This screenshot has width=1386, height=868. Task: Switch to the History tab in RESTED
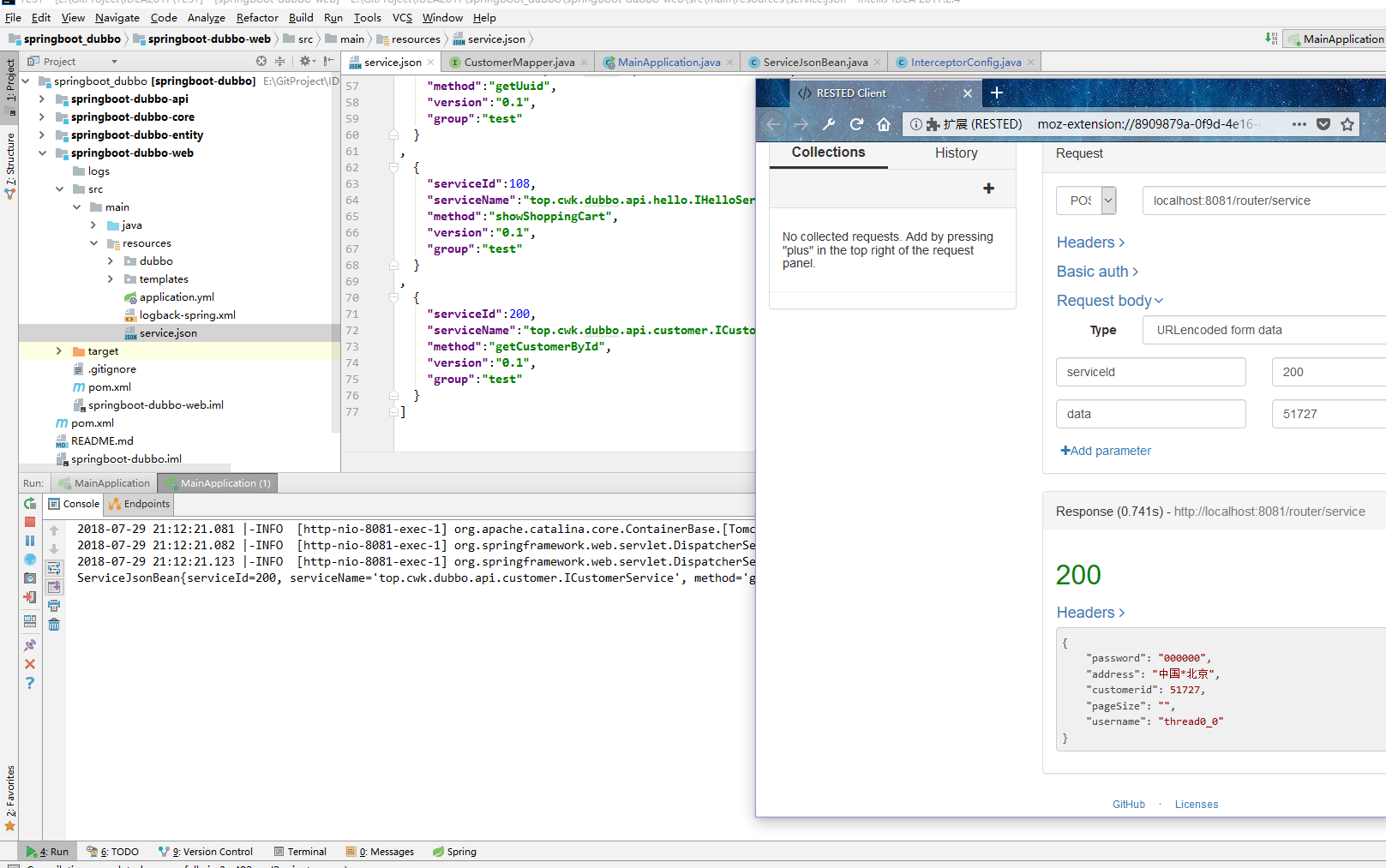click(x=956, y=153)
